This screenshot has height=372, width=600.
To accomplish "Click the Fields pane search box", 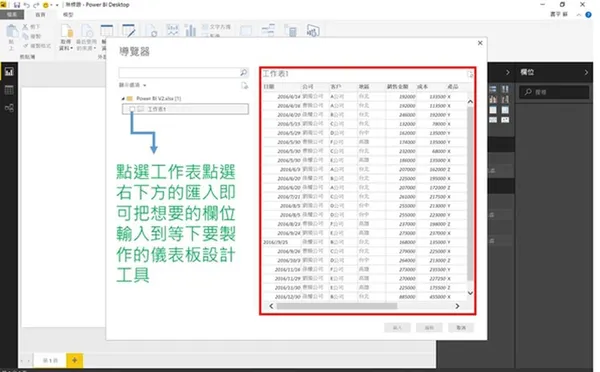I will click(x=554, y=92).
